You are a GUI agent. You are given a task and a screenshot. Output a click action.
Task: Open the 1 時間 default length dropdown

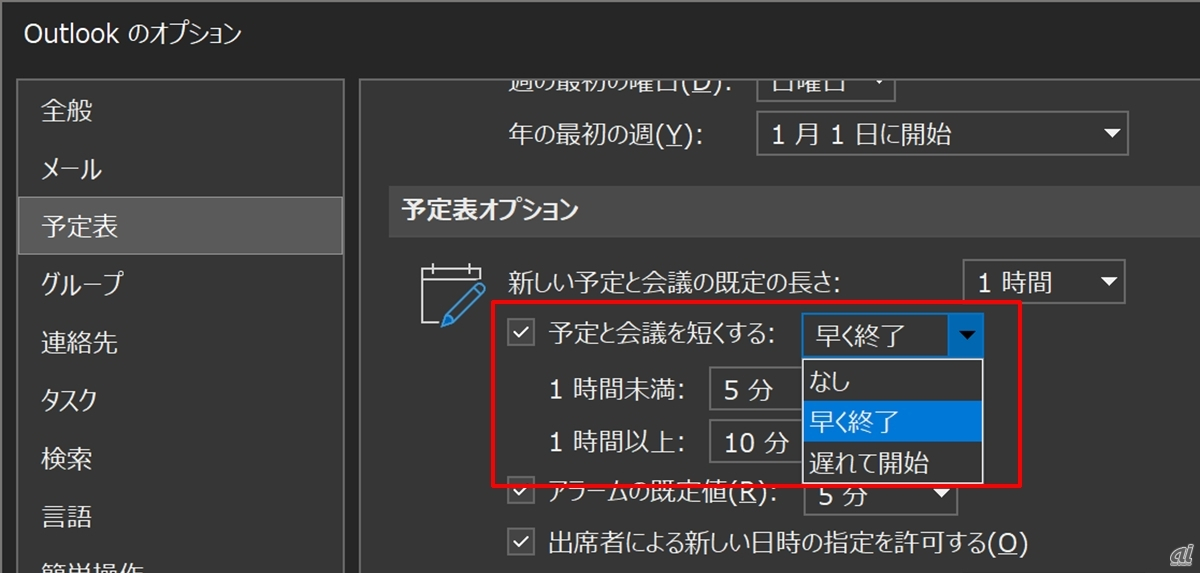(1044, 282)
